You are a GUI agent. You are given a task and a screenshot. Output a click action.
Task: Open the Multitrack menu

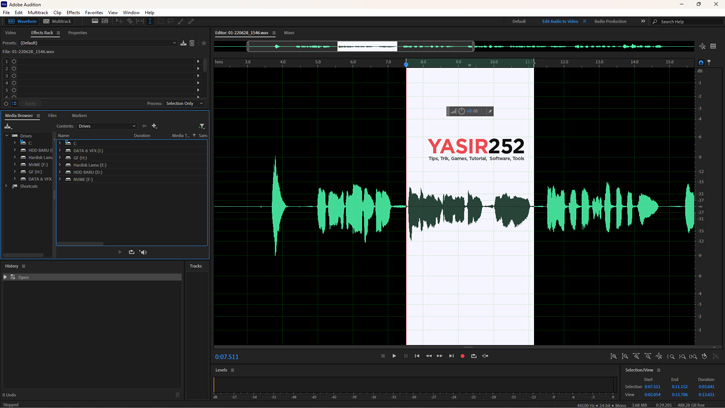coord(38,12)
